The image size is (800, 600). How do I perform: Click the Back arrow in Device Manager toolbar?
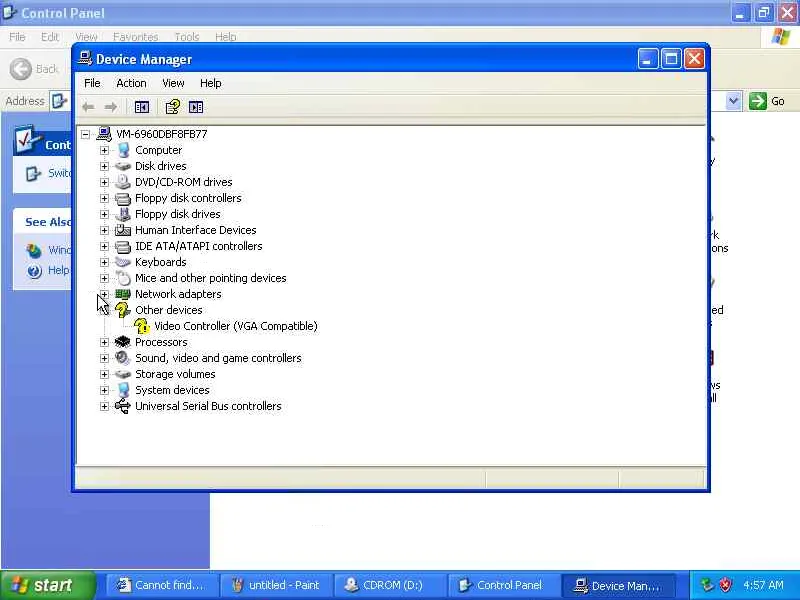point(88,107)
